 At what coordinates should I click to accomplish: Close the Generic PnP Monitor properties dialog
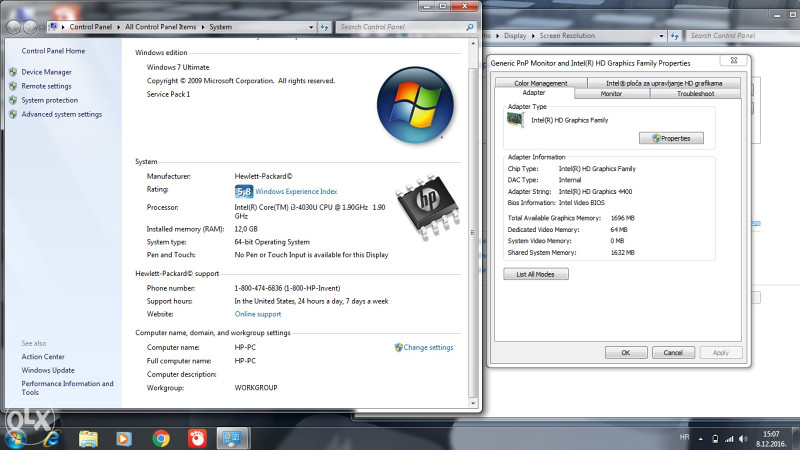[734, 60]
